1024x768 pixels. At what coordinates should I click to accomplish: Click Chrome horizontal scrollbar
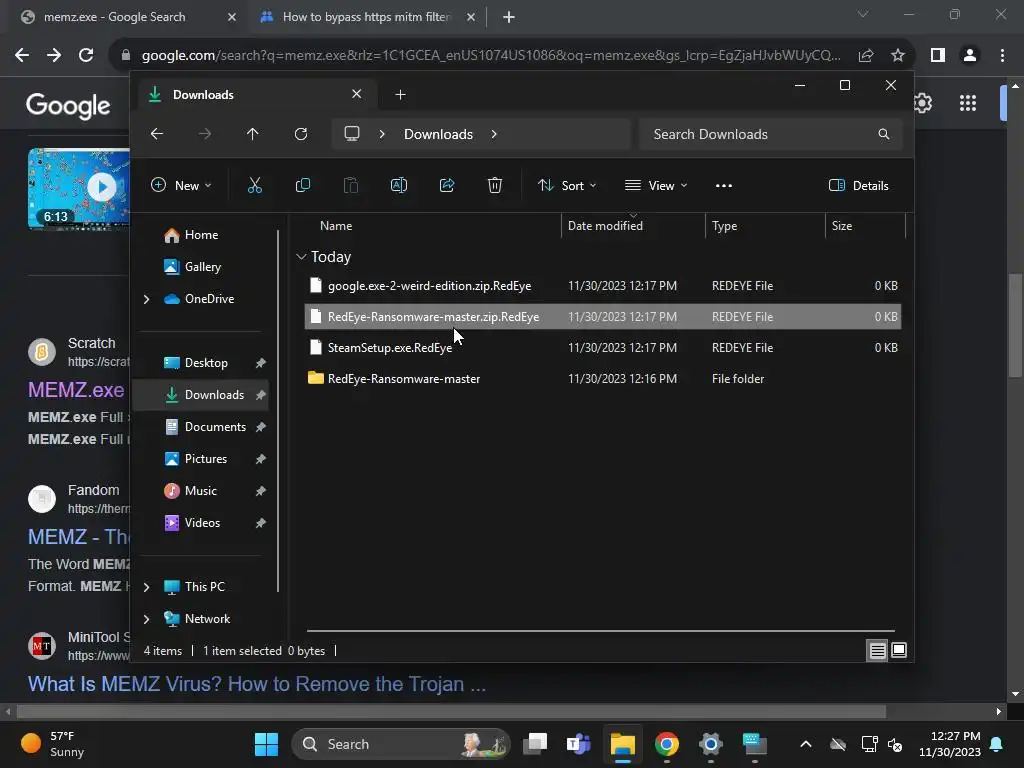451,712
